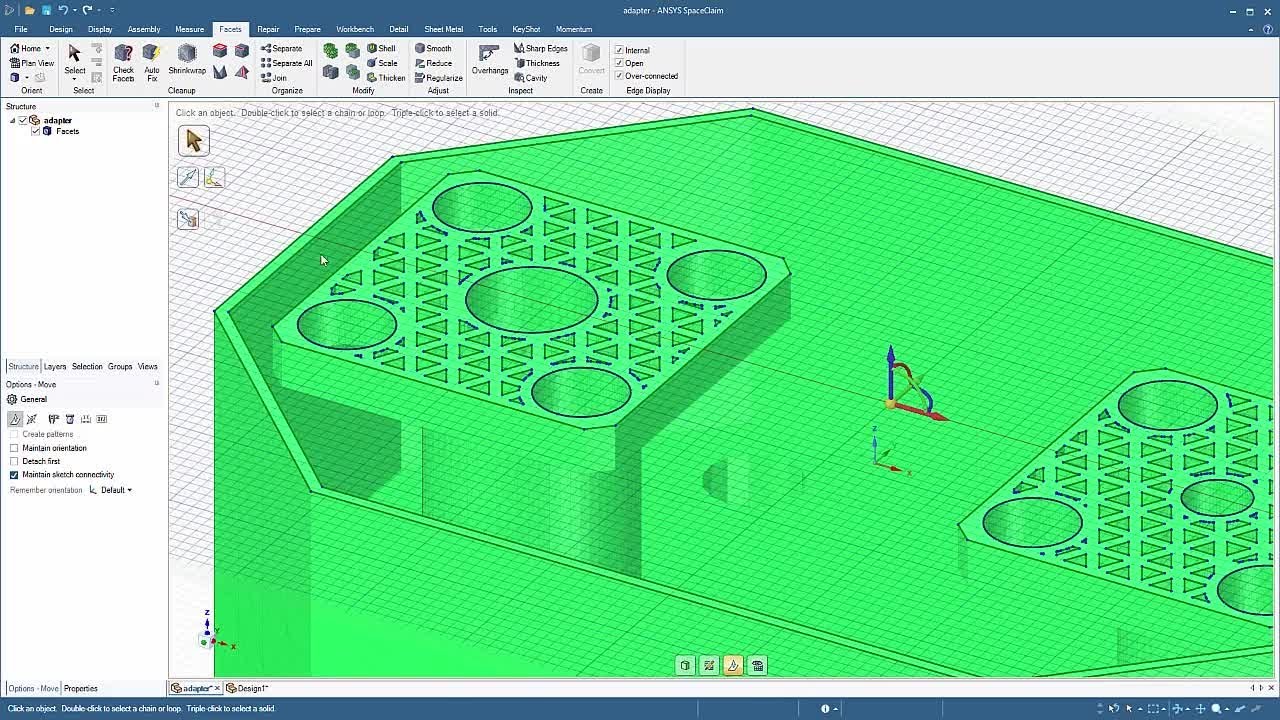The image size is (1280, 720).
Task: Open the Properties tab at bottom left
Action: click(x=81, y=688)
